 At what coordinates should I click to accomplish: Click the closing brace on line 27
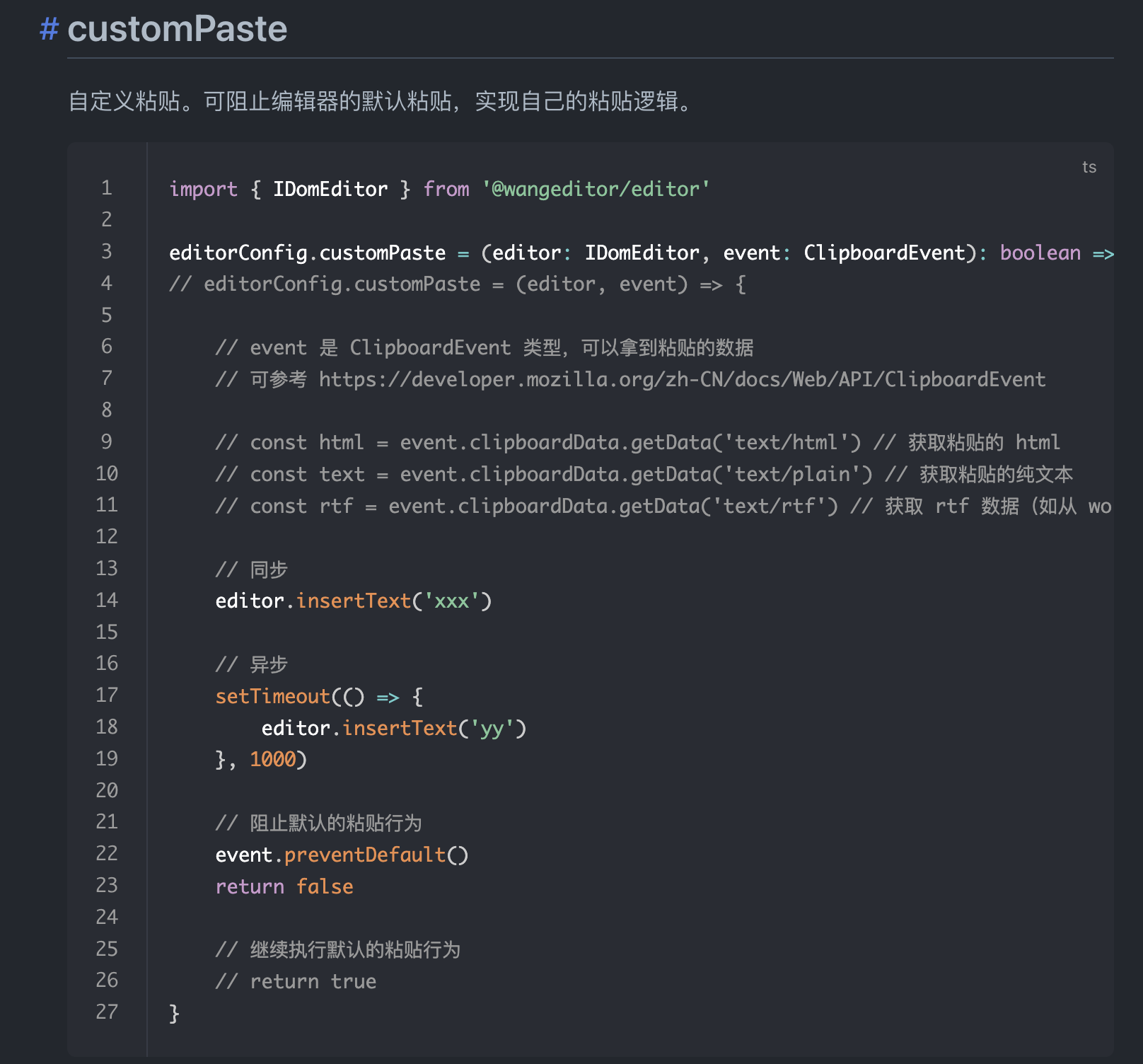click(x=174, y=1013)
